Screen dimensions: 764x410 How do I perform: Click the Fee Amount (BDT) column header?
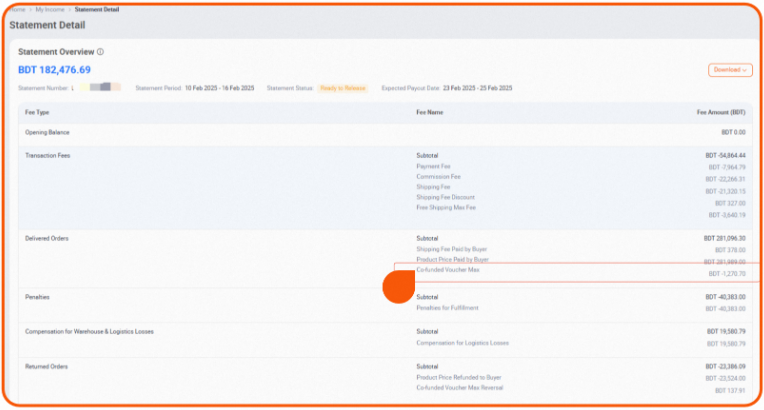(x=721, y=112)
